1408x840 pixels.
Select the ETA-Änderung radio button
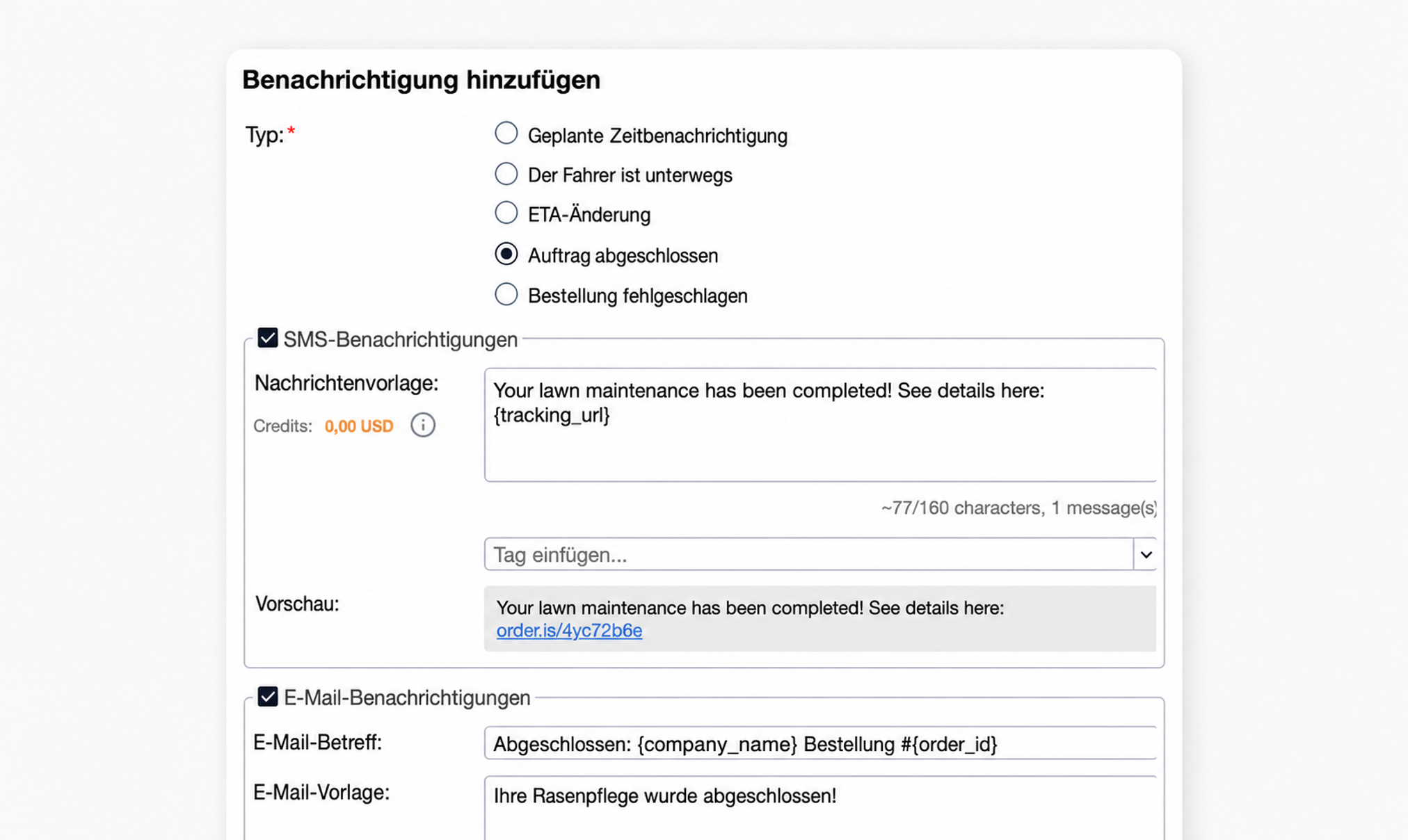(506, 213)
